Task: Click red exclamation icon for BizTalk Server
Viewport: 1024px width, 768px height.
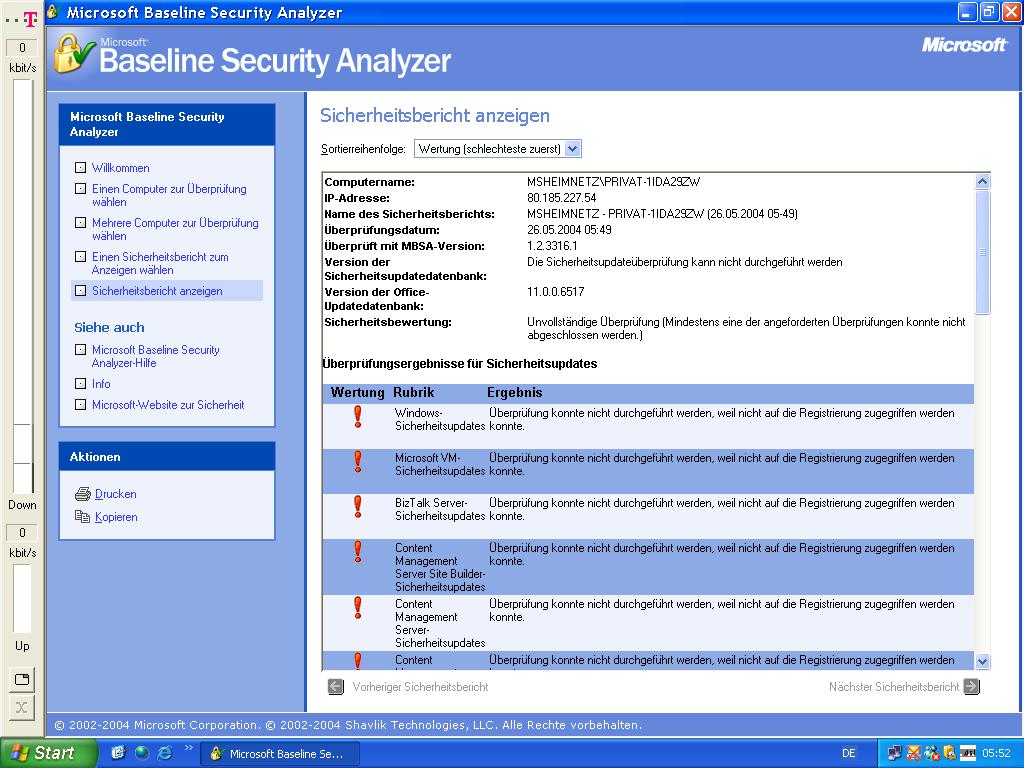Action: point(357,507)
